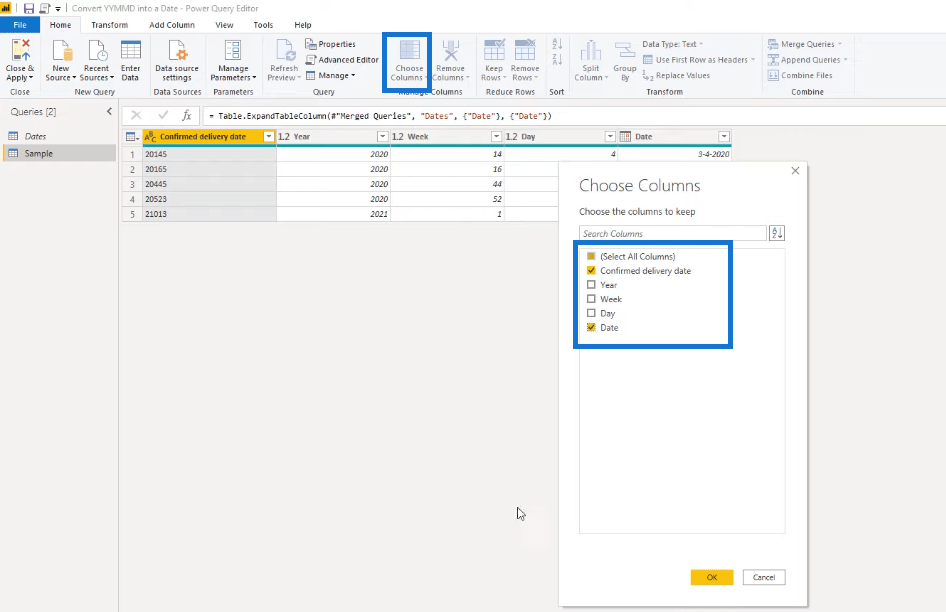Click the Date value 3-4-2020
Viewport: 946px width, 612px height.
[675, 154]
